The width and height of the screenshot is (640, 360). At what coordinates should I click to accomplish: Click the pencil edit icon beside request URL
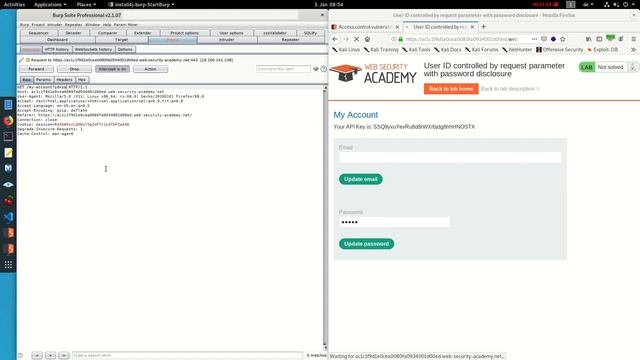click(21, 60)
